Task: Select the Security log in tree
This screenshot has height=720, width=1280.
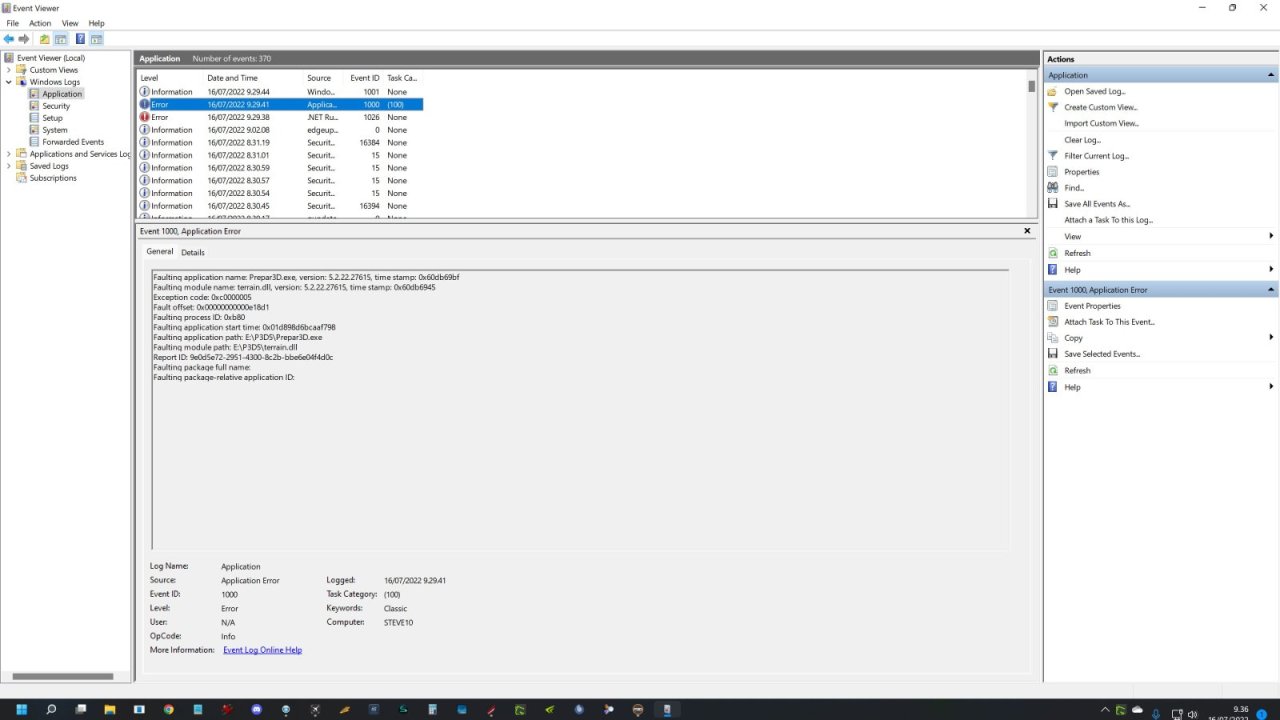Action: click(x=56, y=106)
